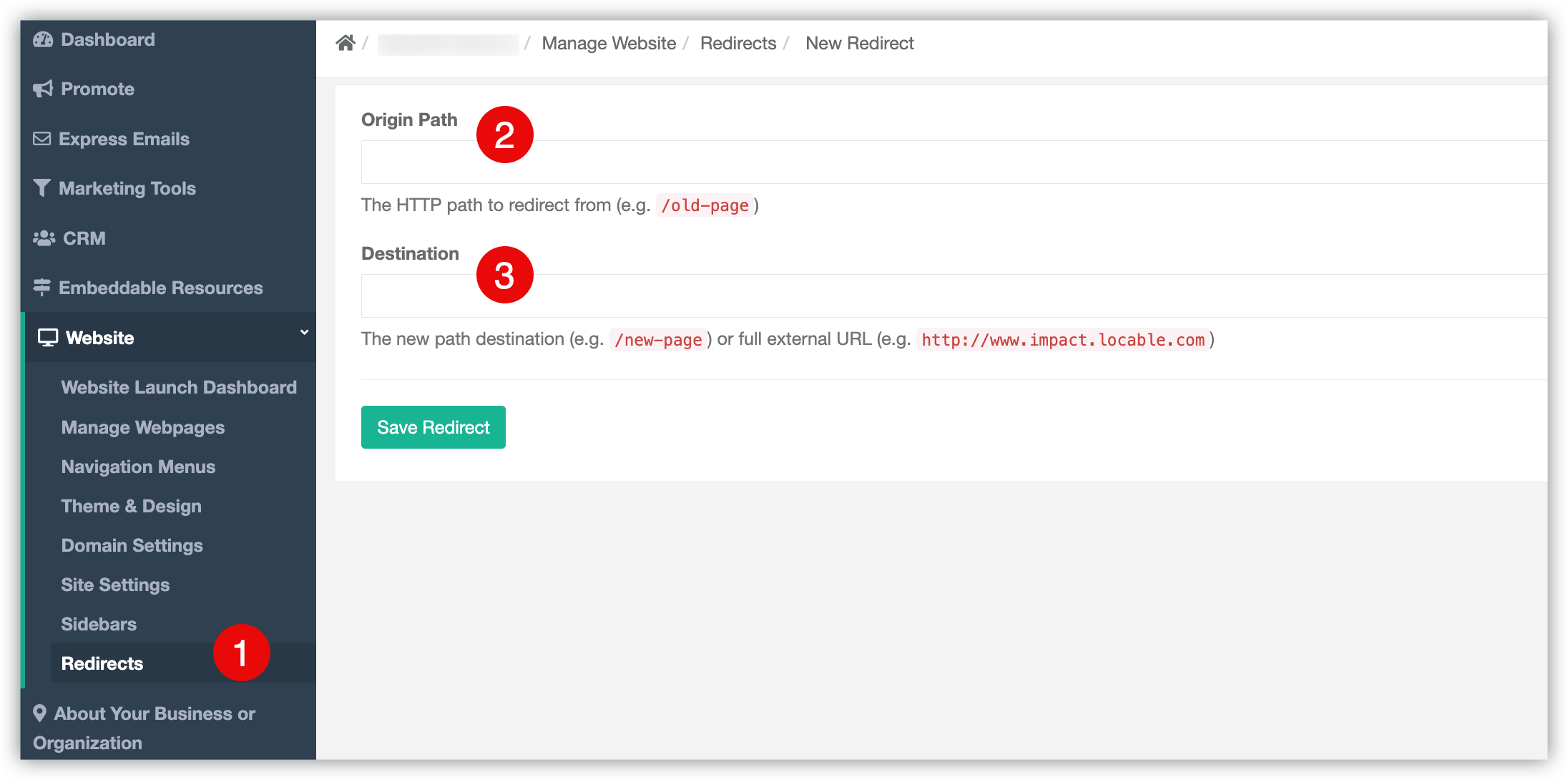Click the CRM people icon

pyautogui.click(x=44, y=238)
